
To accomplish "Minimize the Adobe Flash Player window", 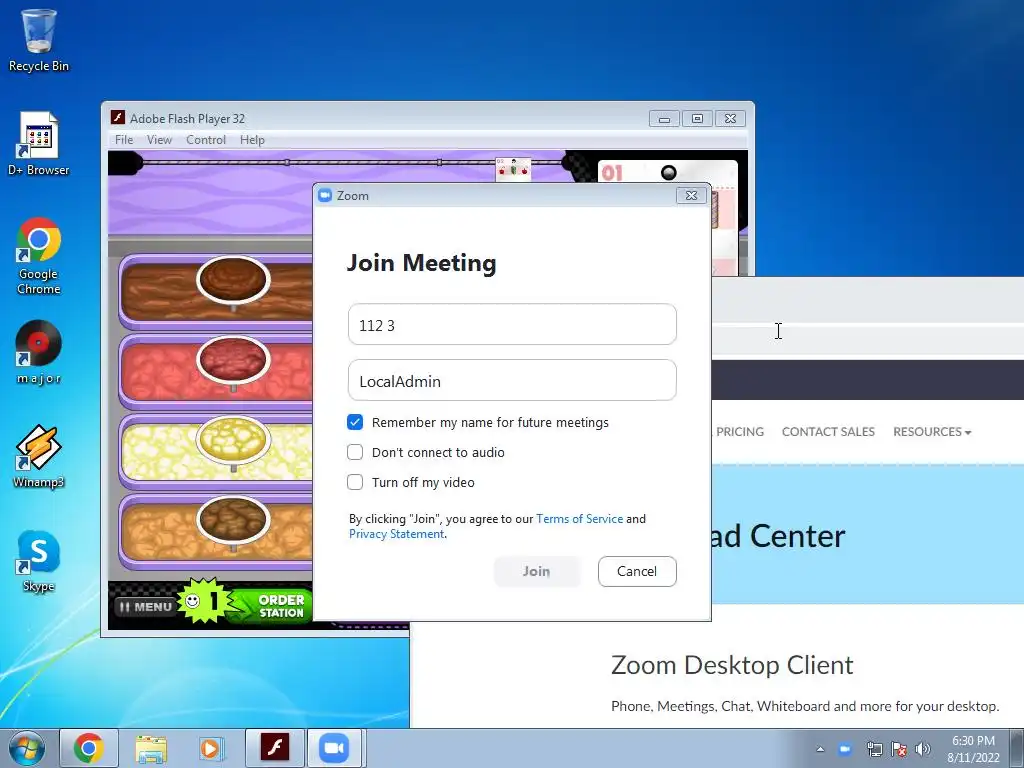I will [x=664, y=119].
